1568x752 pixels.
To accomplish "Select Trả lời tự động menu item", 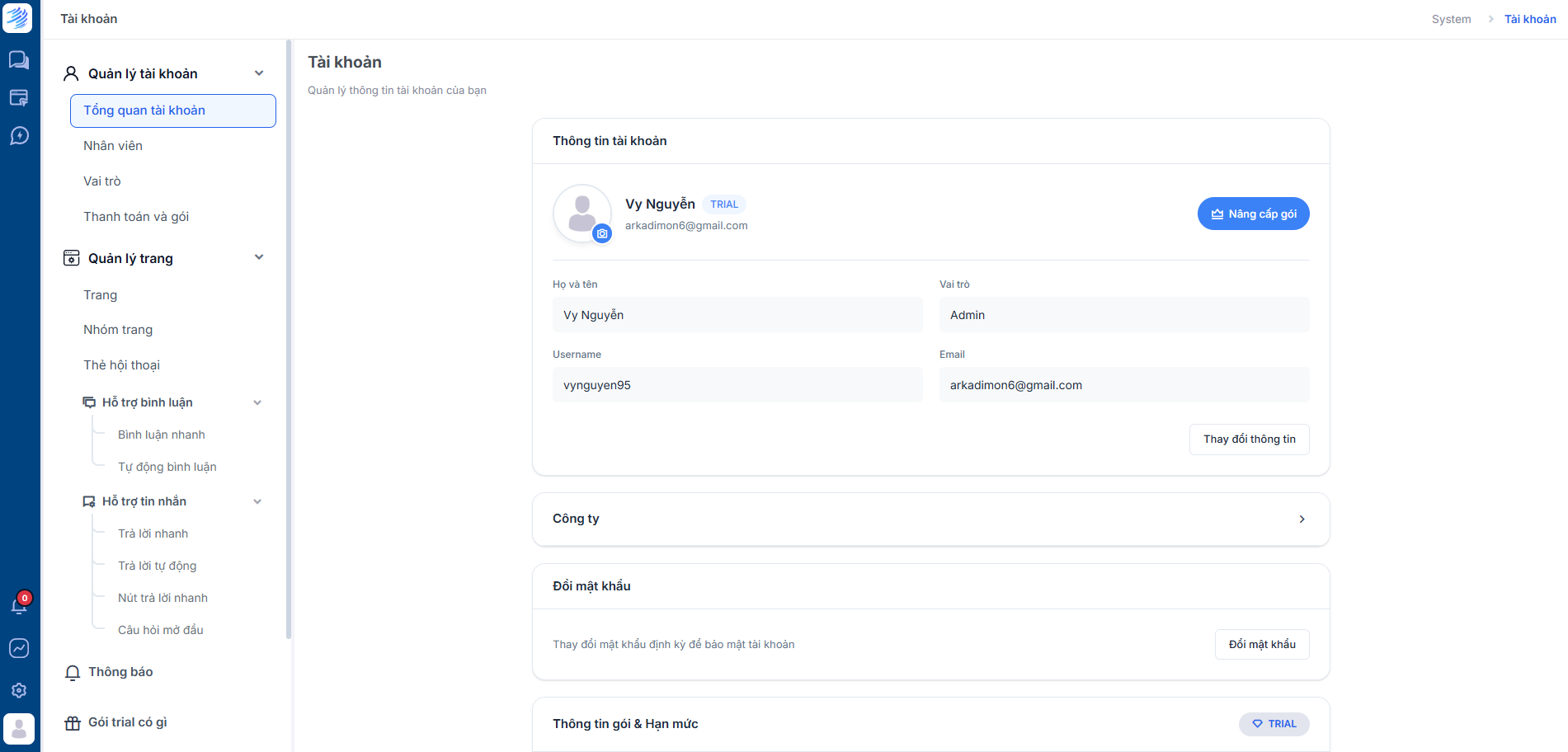I will coord(158,566).
